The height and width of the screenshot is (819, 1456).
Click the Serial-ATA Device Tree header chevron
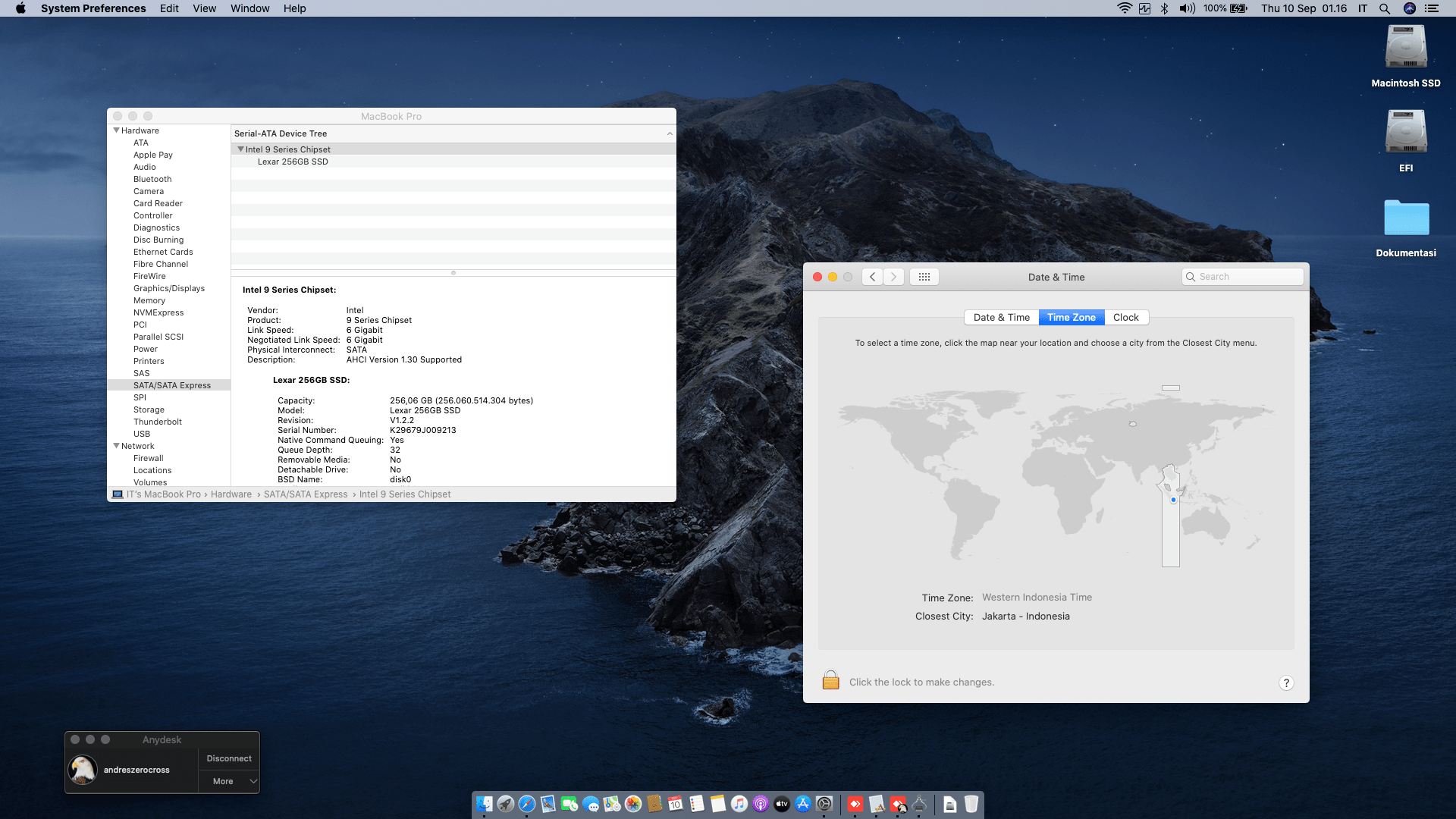[670, 133]
